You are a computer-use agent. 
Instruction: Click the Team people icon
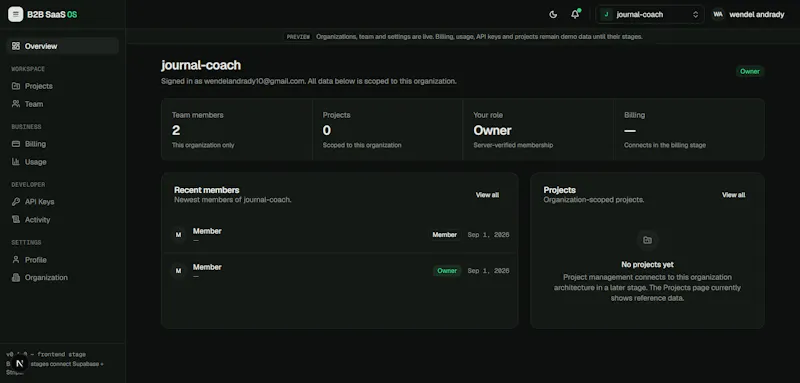[16, 104]
